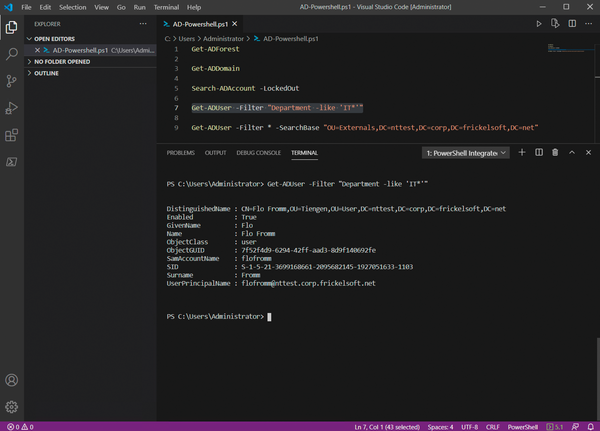
Task: Click PowerShell version 5.1 status item
Action: (555, 427)
